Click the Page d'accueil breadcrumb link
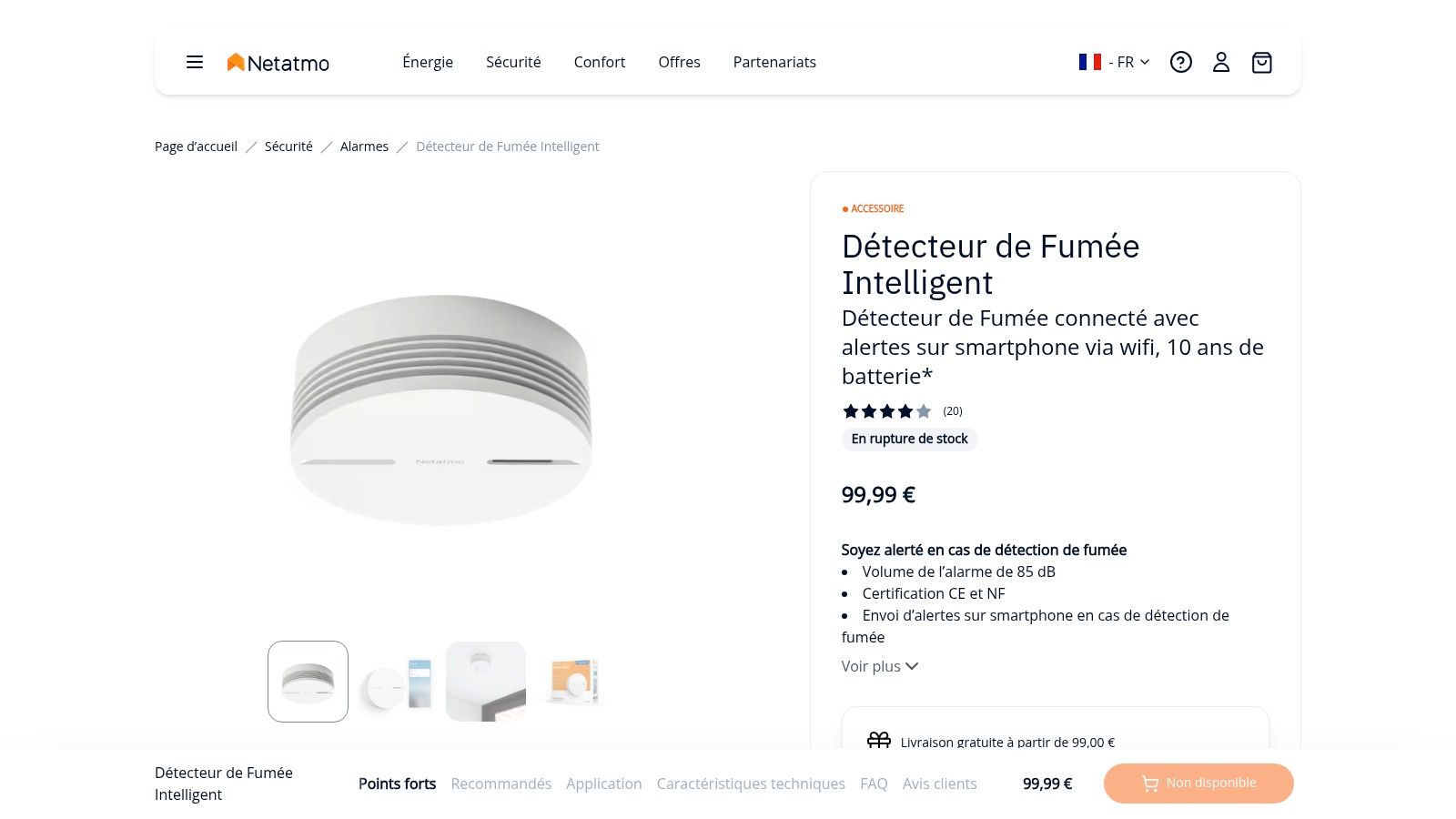 tap(196, 146)
